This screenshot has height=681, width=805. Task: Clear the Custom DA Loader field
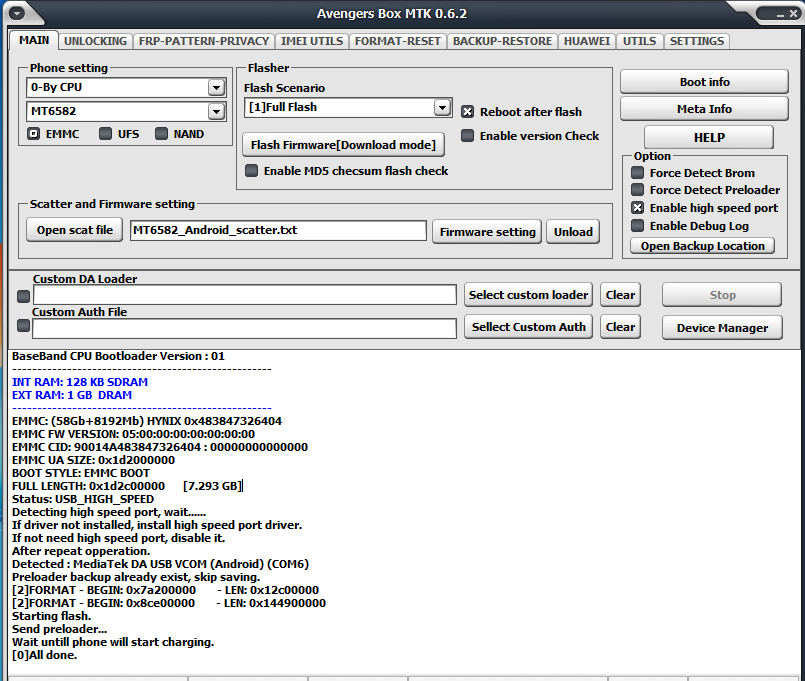[x=620, y=295]
